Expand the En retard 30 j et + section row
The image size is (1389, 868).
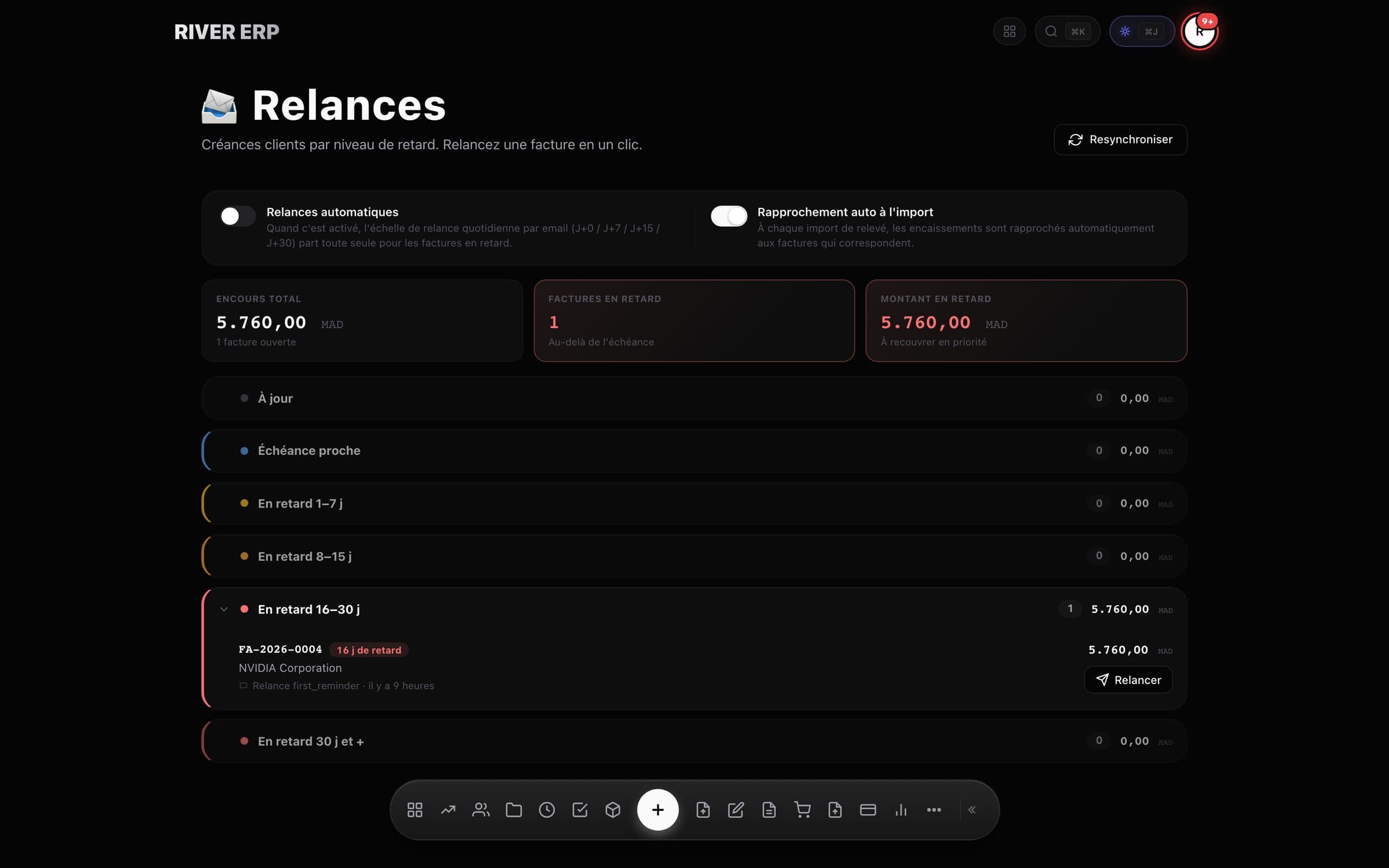click(694, 741)
